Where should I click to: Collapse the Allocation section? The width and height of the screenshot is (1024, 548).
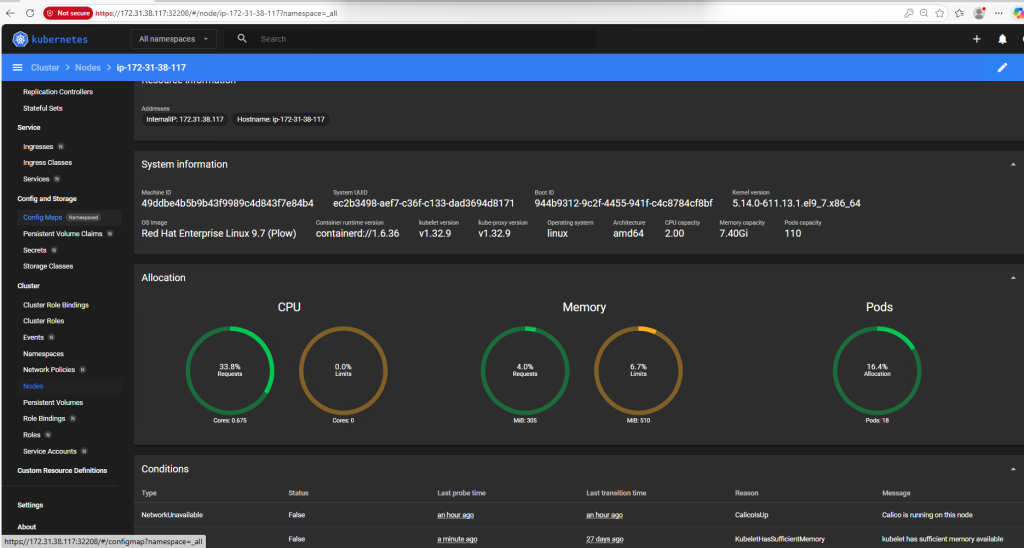1012,278
